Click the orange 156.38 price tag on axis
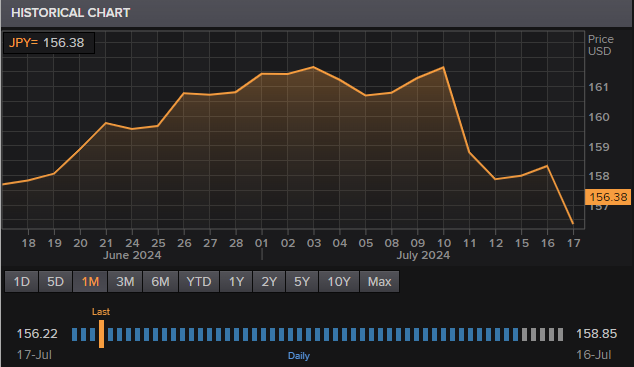 [608, 197]
